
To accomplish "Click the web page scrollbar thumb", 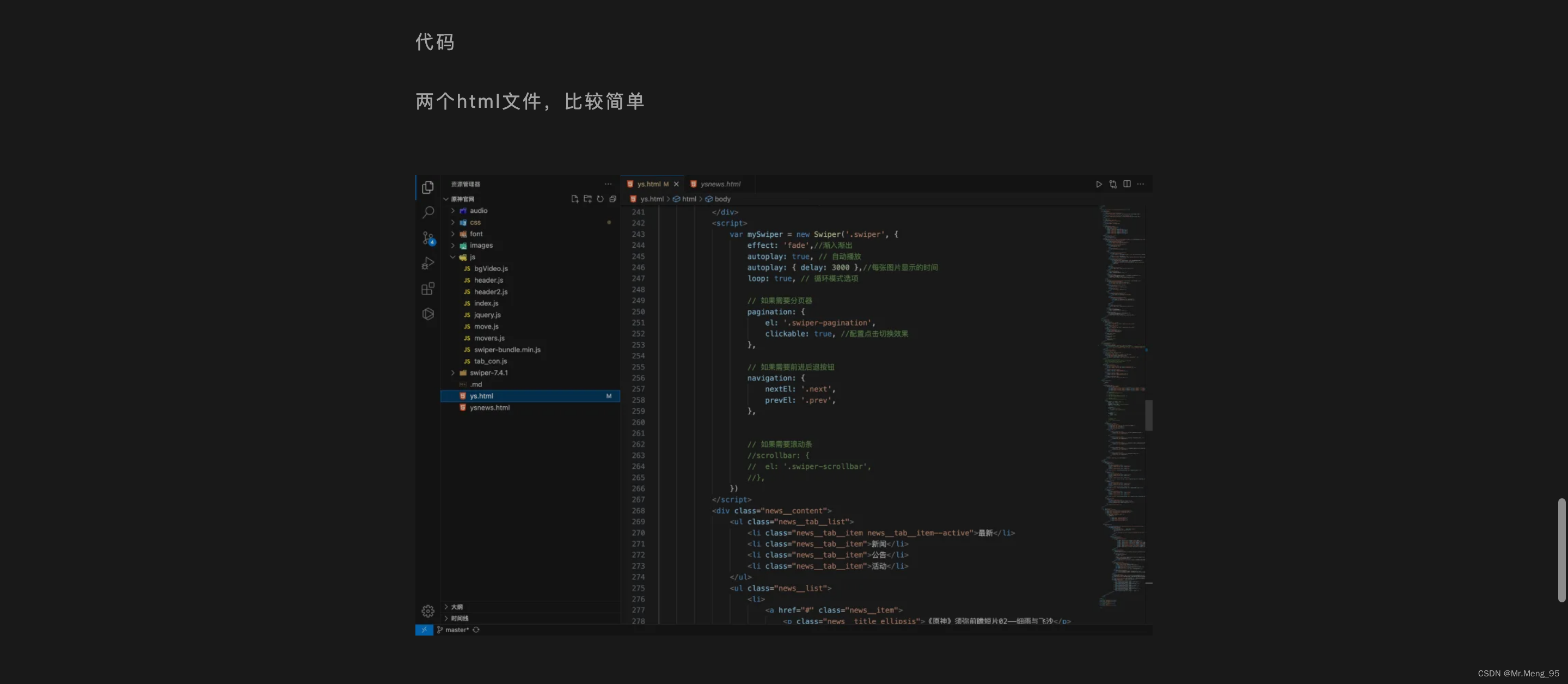I will coord(1561,551).
